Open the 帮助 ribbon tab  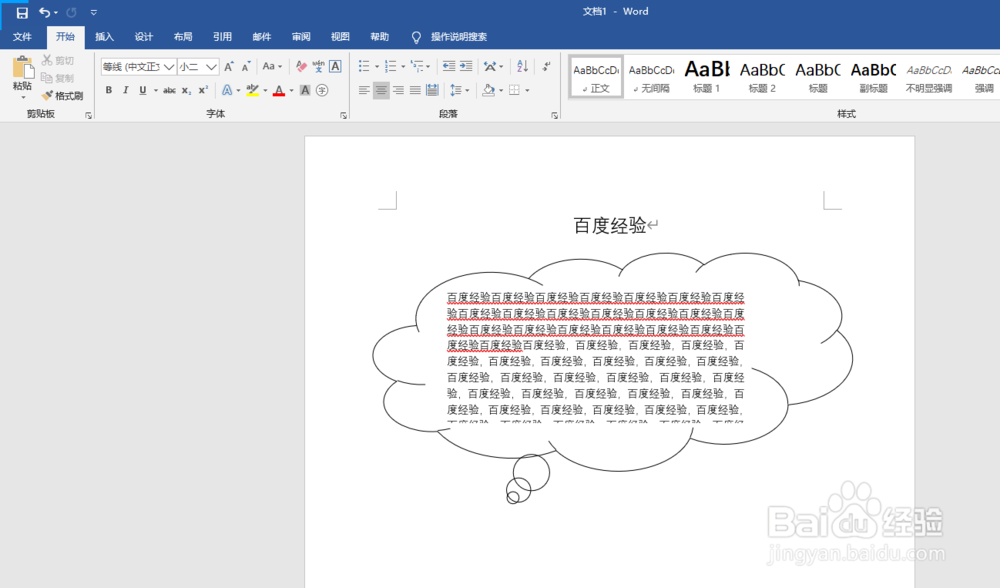click(x=379, y=37)
